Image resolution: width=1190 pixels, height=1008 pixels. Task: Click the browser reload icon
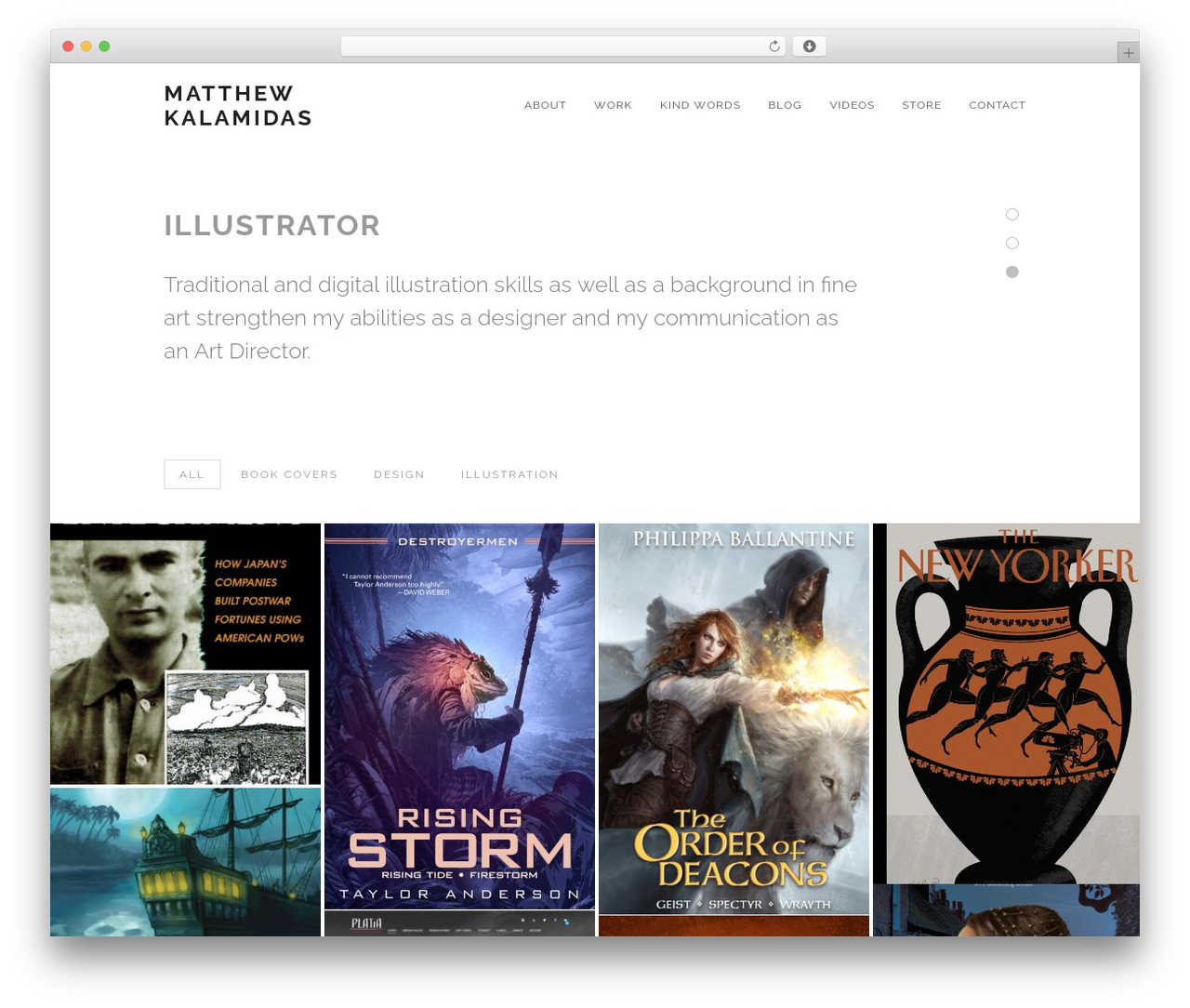773,46
